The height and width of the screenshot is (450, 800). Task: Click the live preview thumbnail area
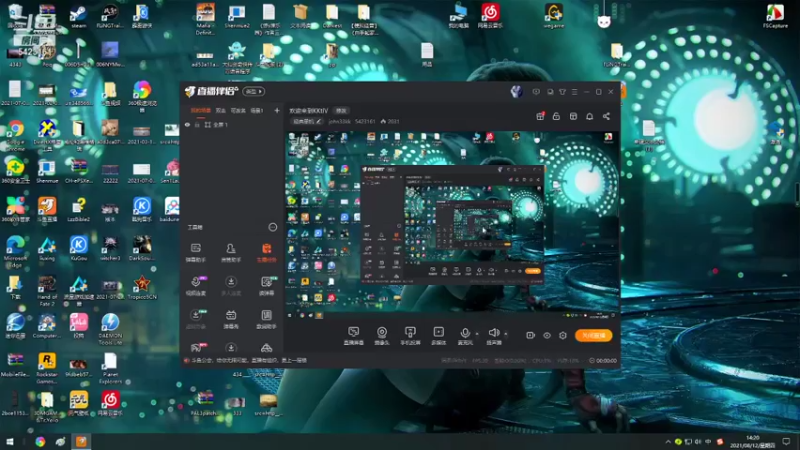pos(452,225)
